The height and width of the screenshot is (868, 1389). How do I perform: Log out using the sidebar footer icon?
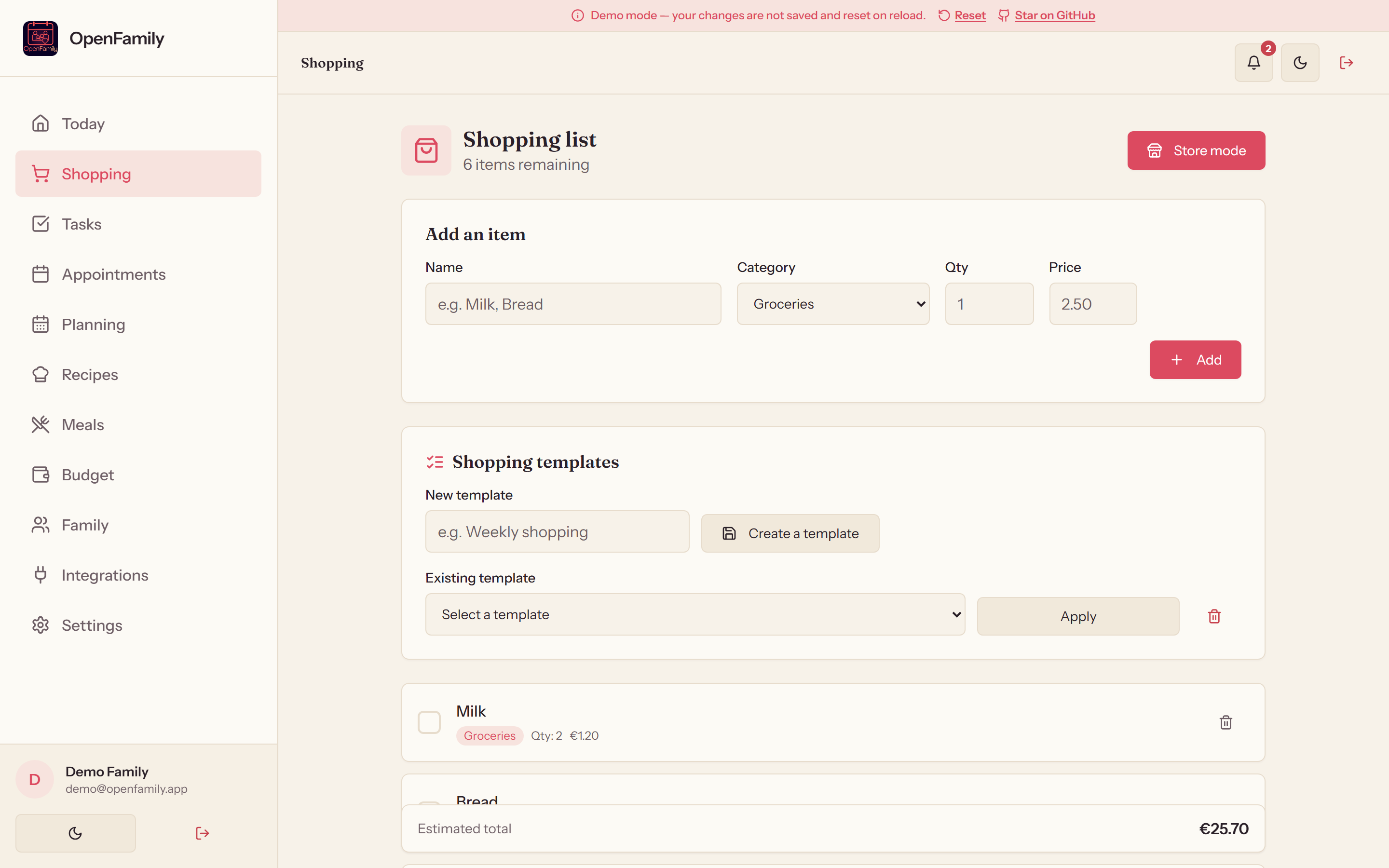pyautogui.click(x=202, y=833)
